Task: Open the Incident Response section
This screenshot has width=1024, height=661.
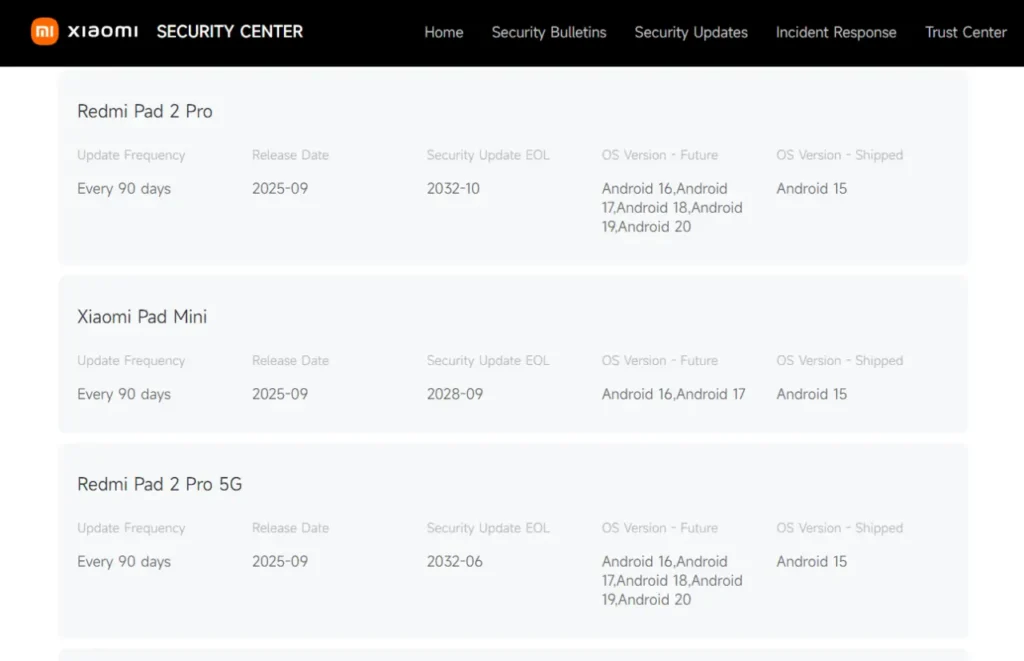Action: coord(836,32)
